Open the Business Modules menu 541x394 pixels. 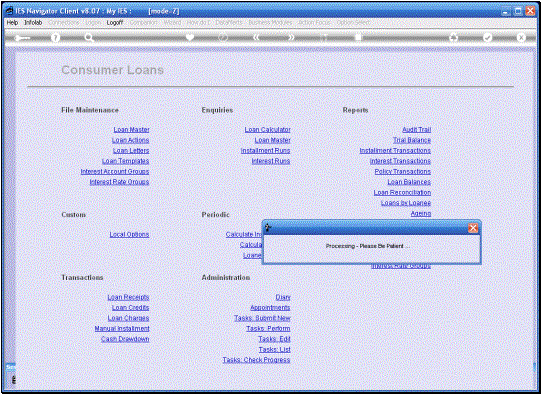click(270, 22)
